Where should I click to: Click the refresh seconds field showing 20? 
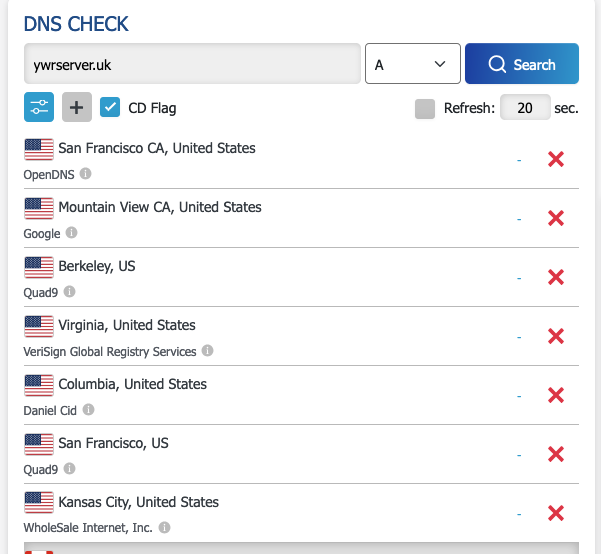(x=525, y=107)
